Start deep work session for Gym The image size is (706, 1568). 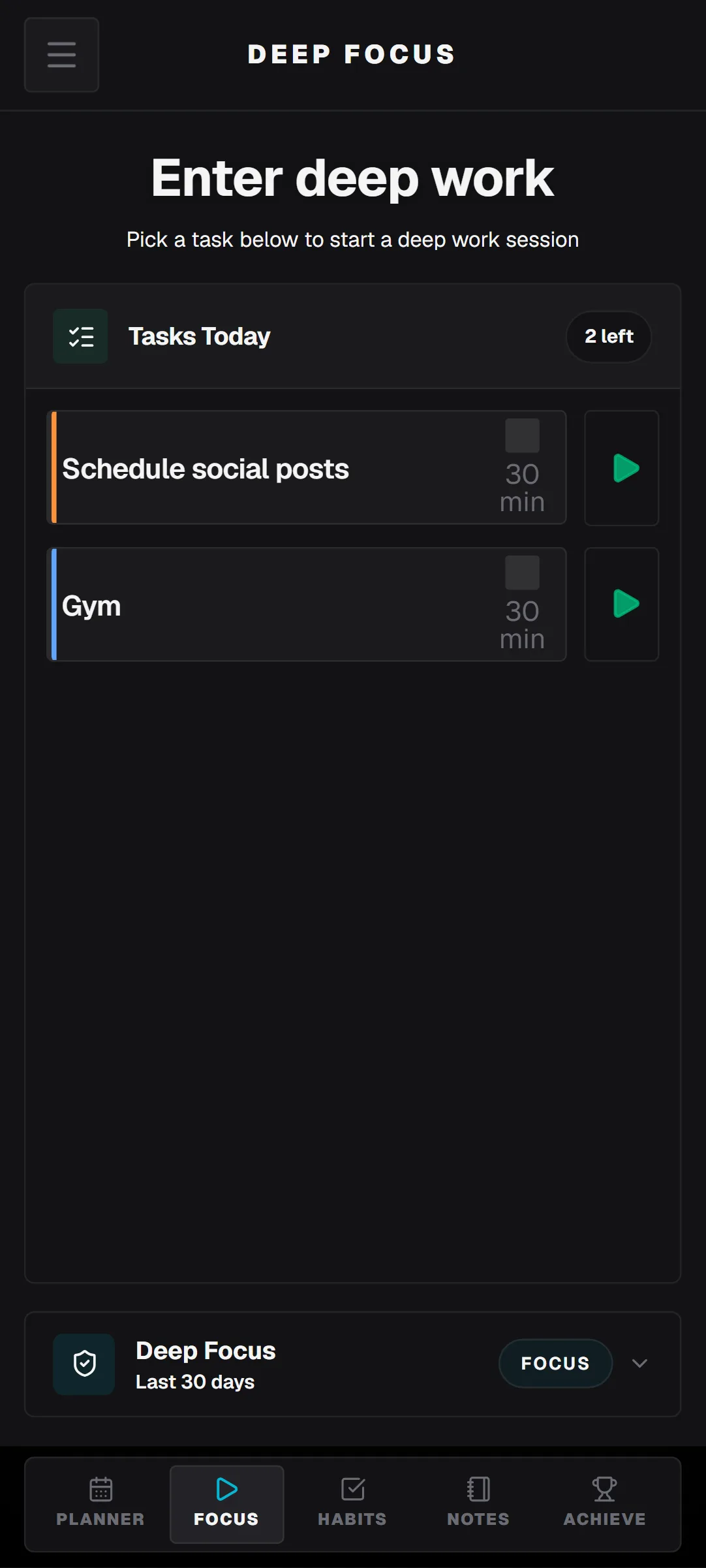621,604
